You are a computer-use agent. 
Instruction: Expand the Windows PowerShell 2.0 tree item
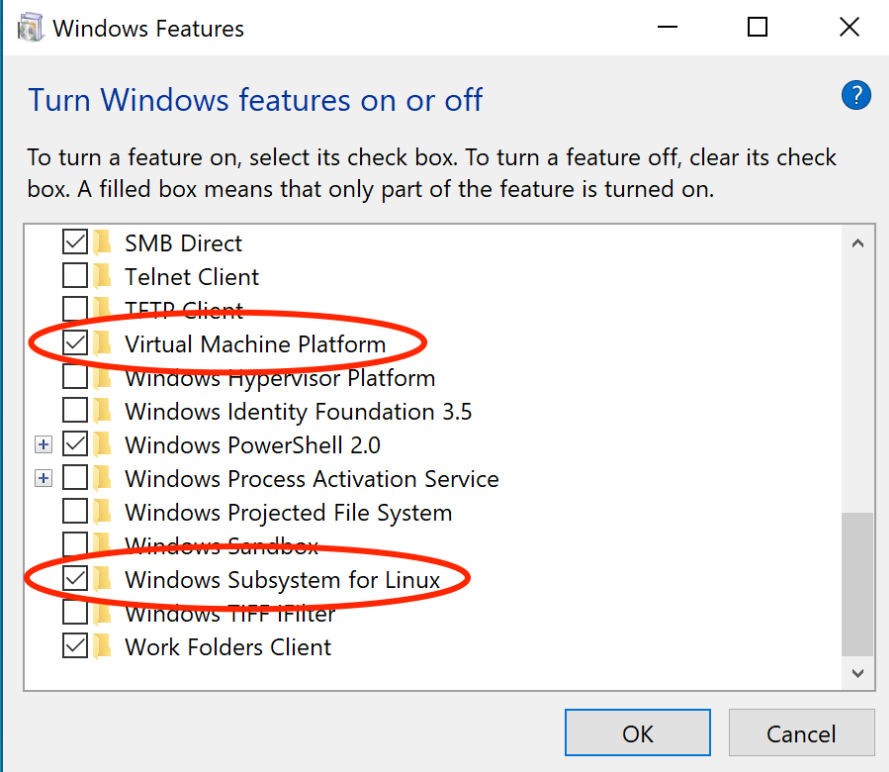point(43,444)
